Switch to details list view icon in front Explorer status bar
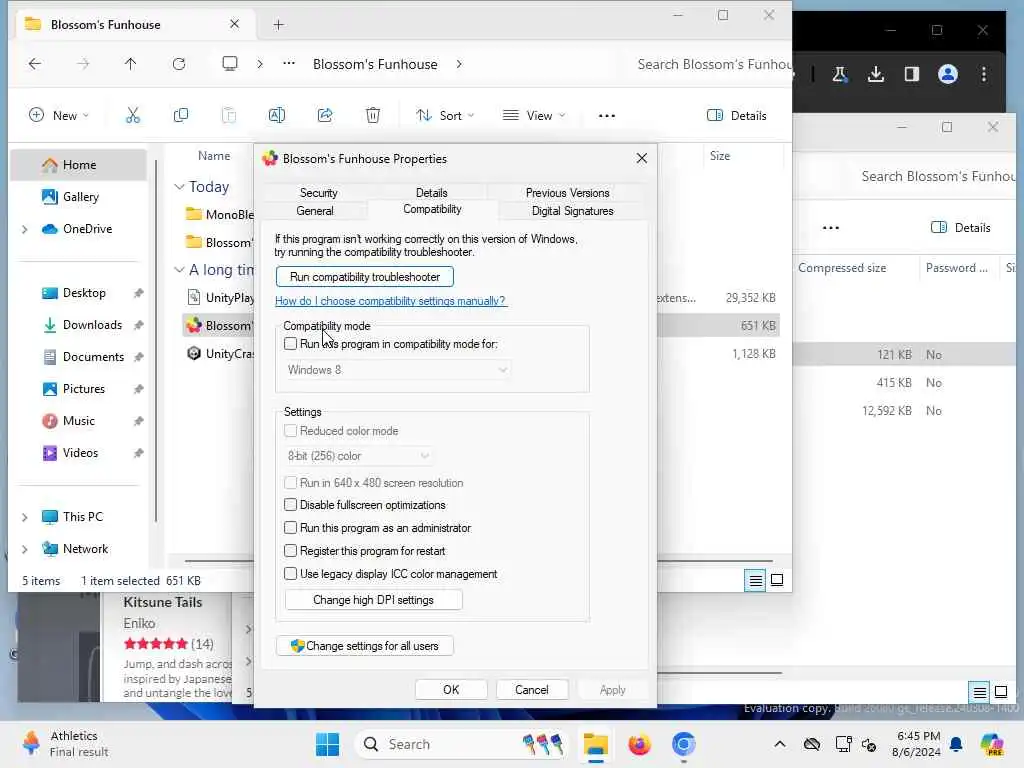This screenshot has width=1024, height=768. (x=756, y=580)
